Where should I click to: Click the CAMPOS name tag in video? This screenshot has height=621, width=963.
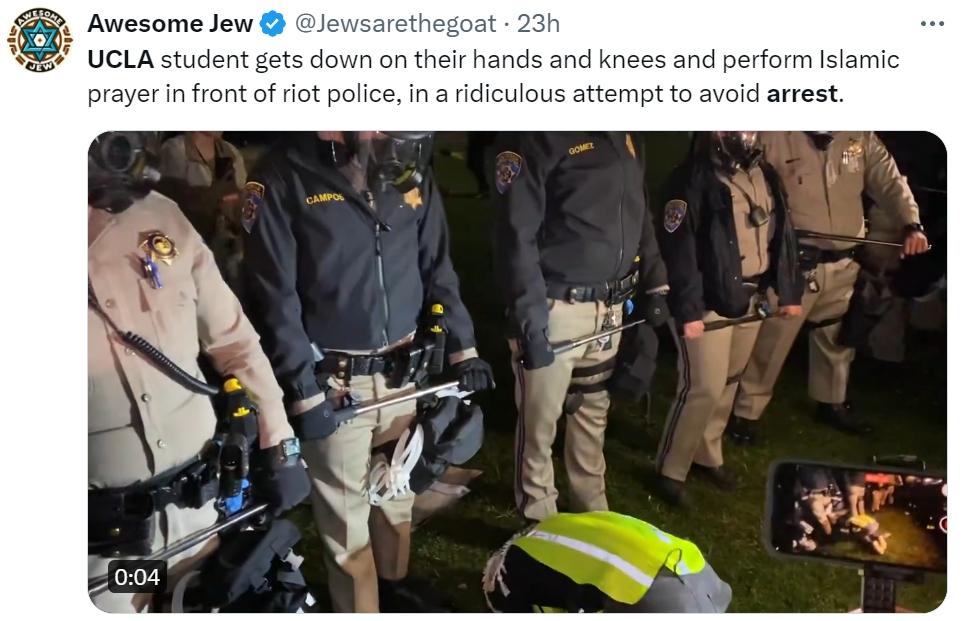pyautogui.click(x=325, y=198)
